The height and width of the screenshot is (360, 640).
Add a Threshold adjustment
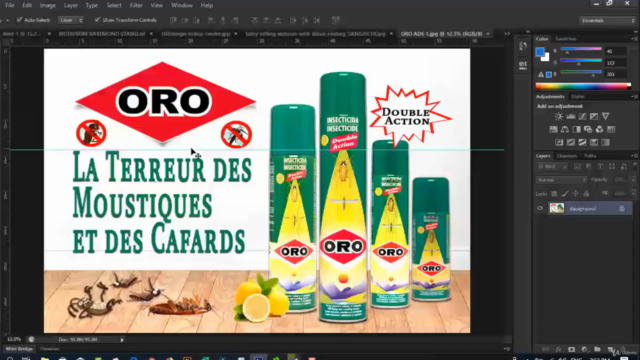[582, 142]
